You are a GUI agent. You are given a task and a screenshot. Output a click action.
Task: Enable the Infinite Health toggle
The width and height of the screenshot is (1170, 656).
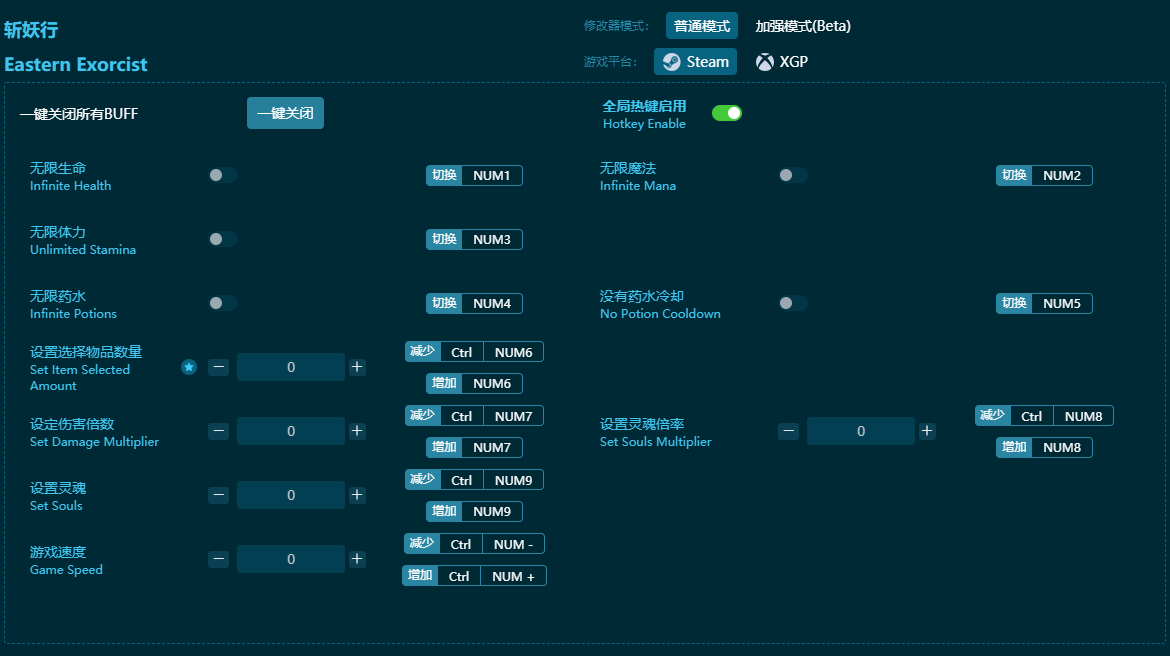pyautogui.click(x=223, y=175)
